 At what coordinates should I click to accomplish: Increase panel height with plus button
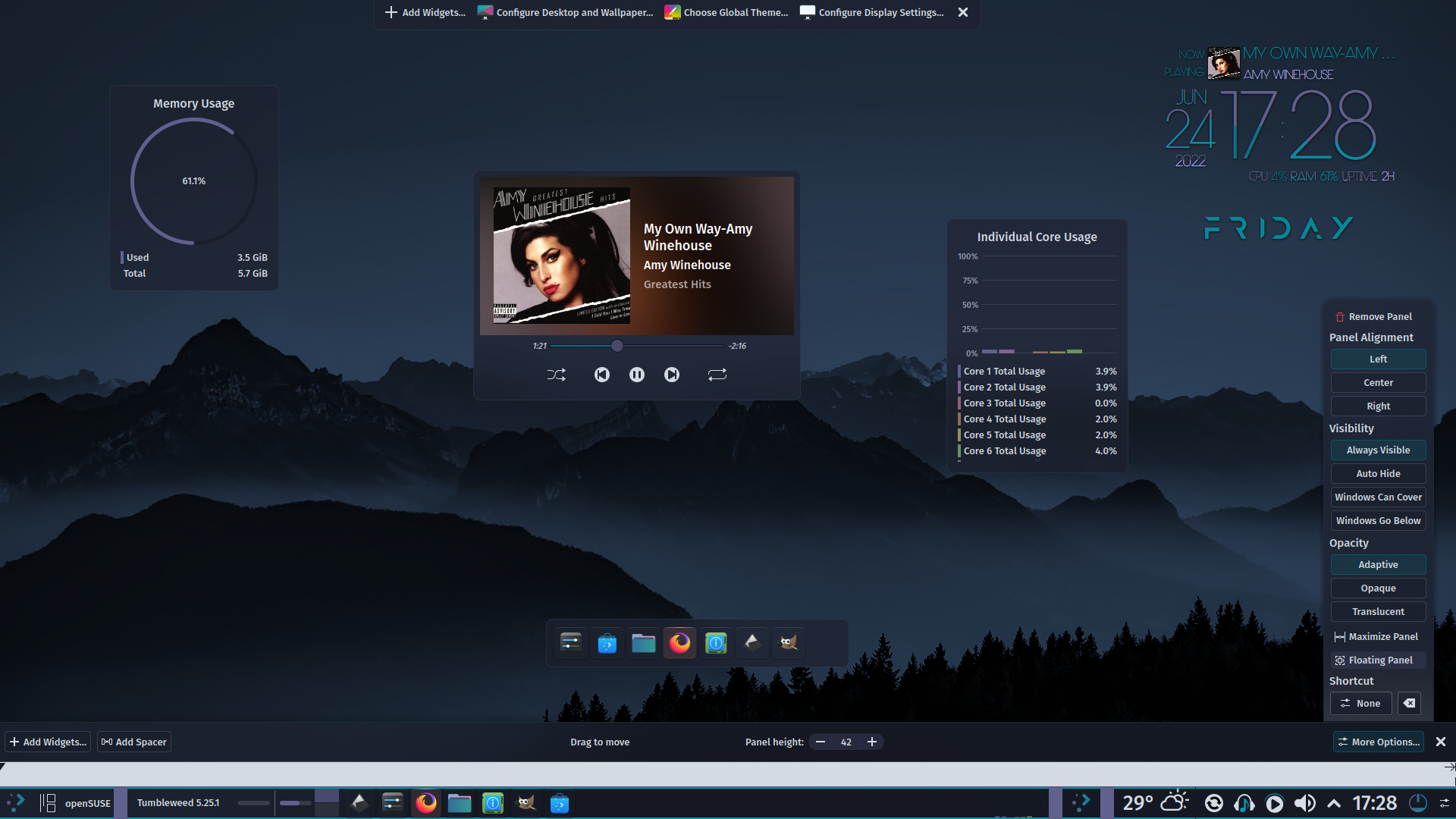(872, 742)
